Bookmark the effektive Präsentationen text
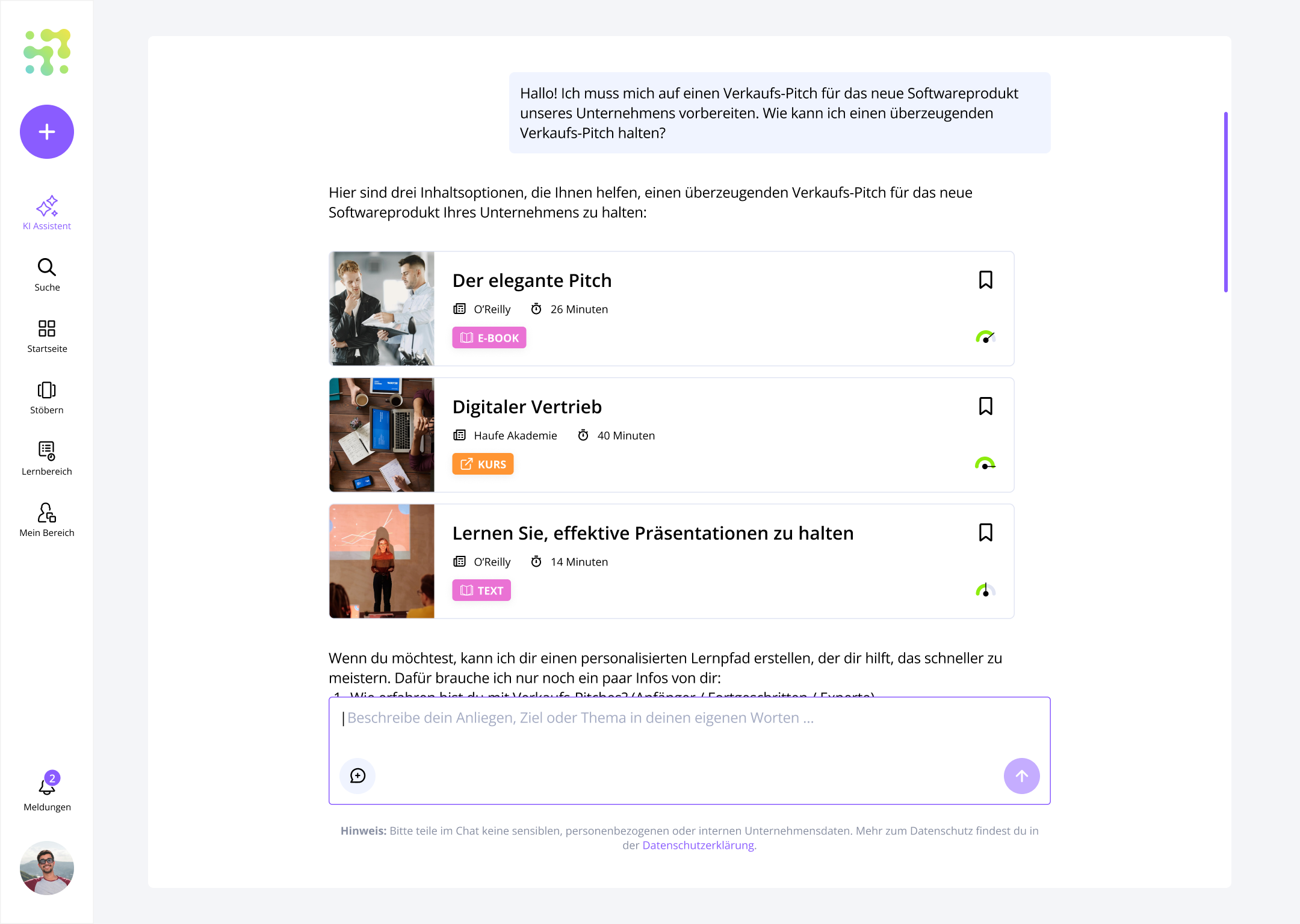The height and width of the screenshot is (924, 1300). pyautogui.click(x=985, y=532)
